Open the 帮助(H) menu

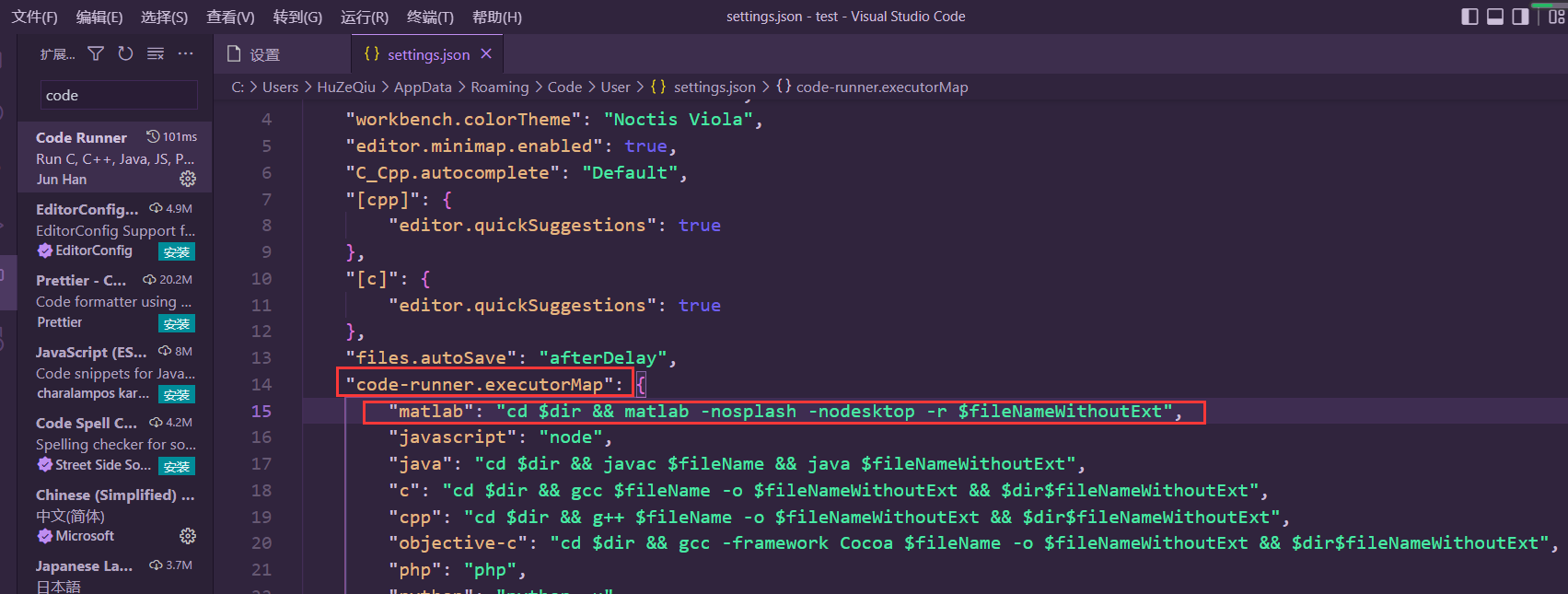497,17
